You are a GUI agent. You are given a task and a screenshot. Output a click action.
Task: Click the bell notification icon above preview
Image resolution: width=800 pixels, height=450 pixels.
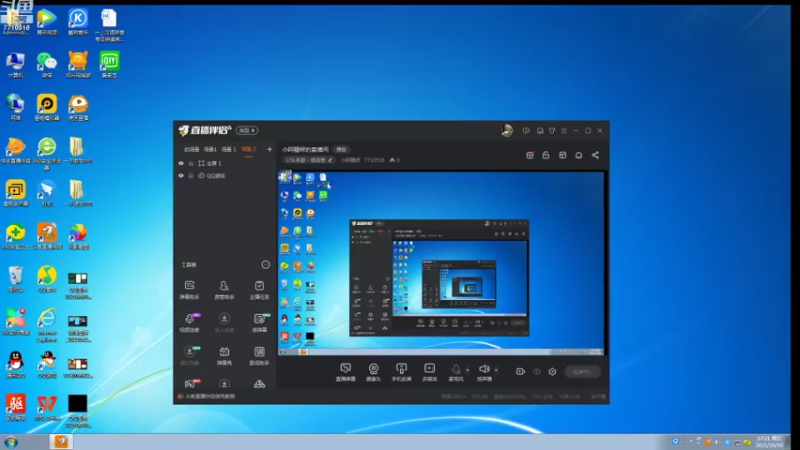(x=579, y=155)
